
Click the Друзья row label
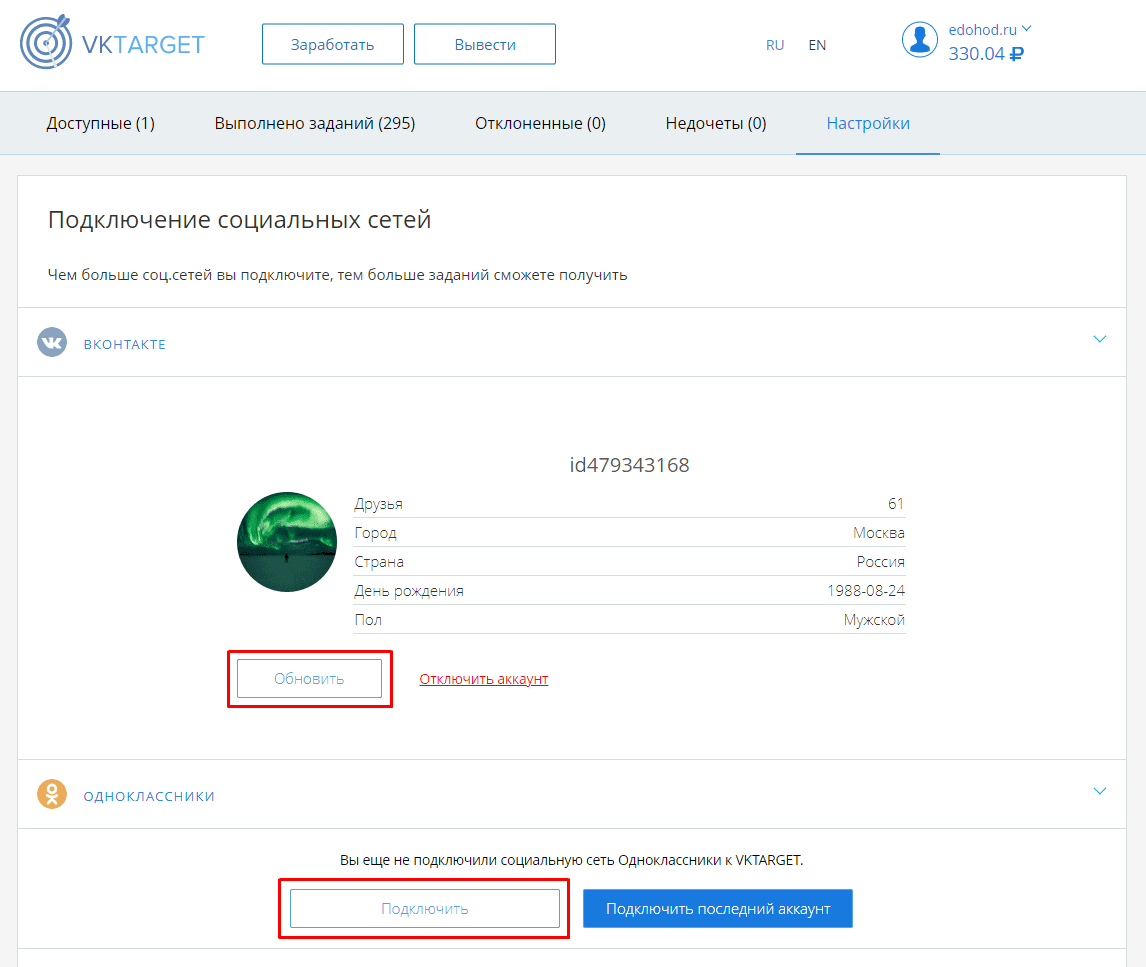pos(379,504)
